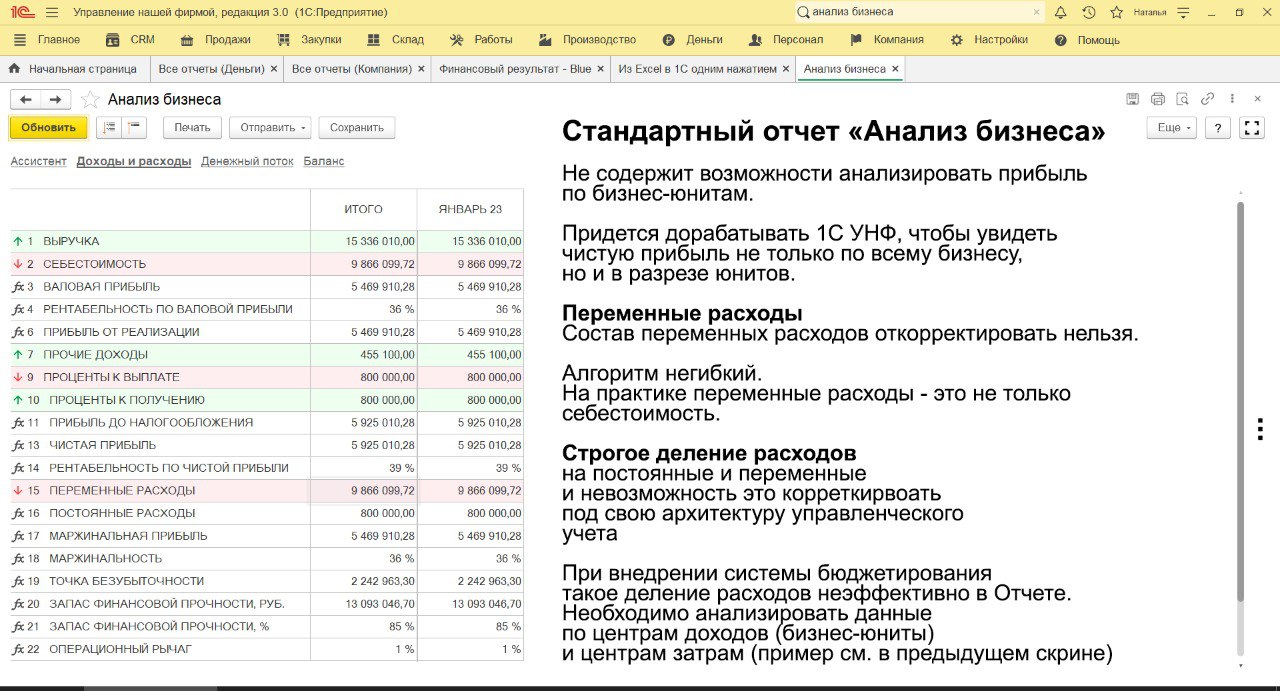This screenshot has height=691, width=1280.
Task: Click the yellow Обновить button
Action: point(49,127)
